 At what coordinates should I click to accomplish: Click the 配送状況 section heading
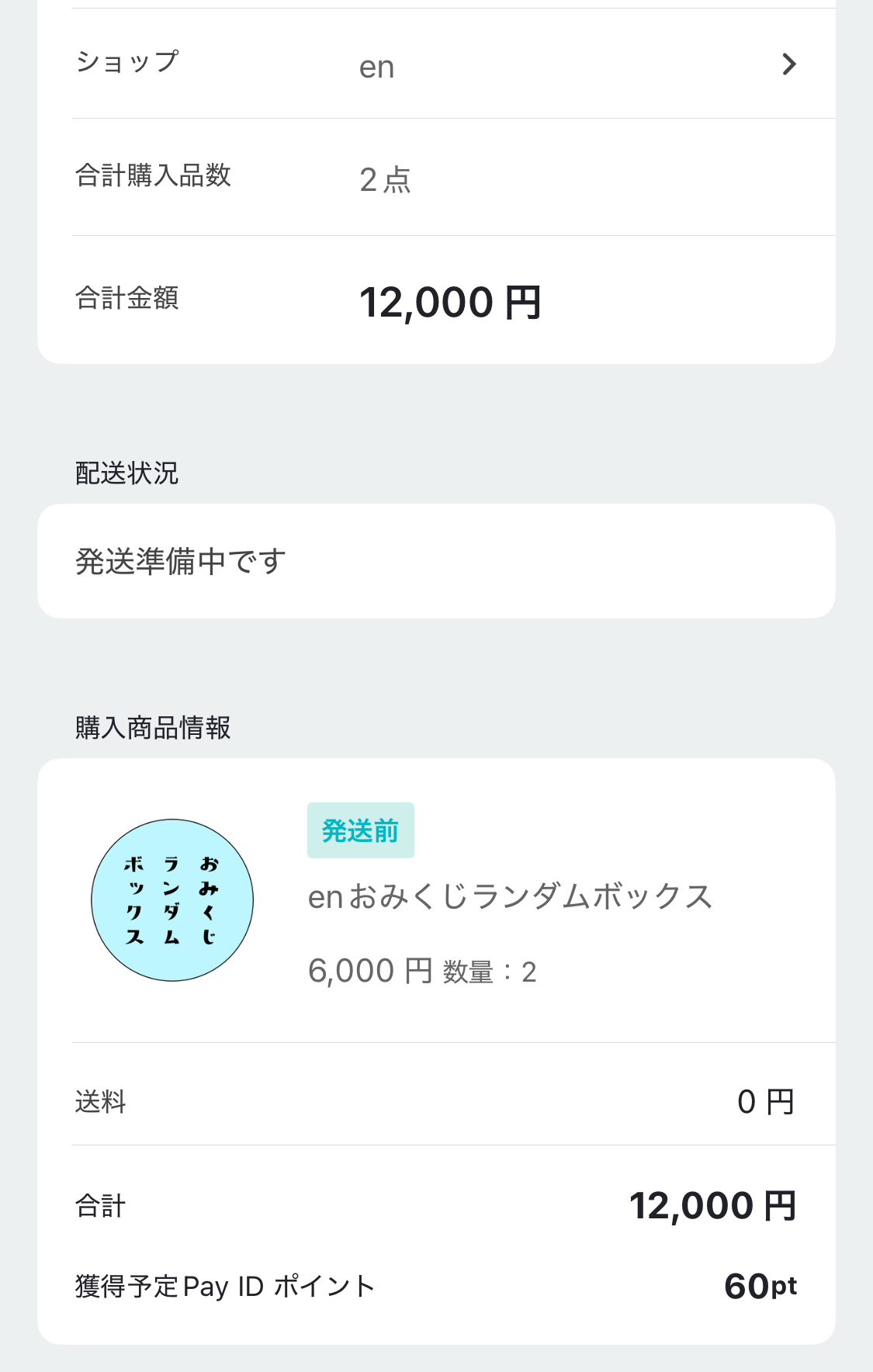[x=127, y=473]
